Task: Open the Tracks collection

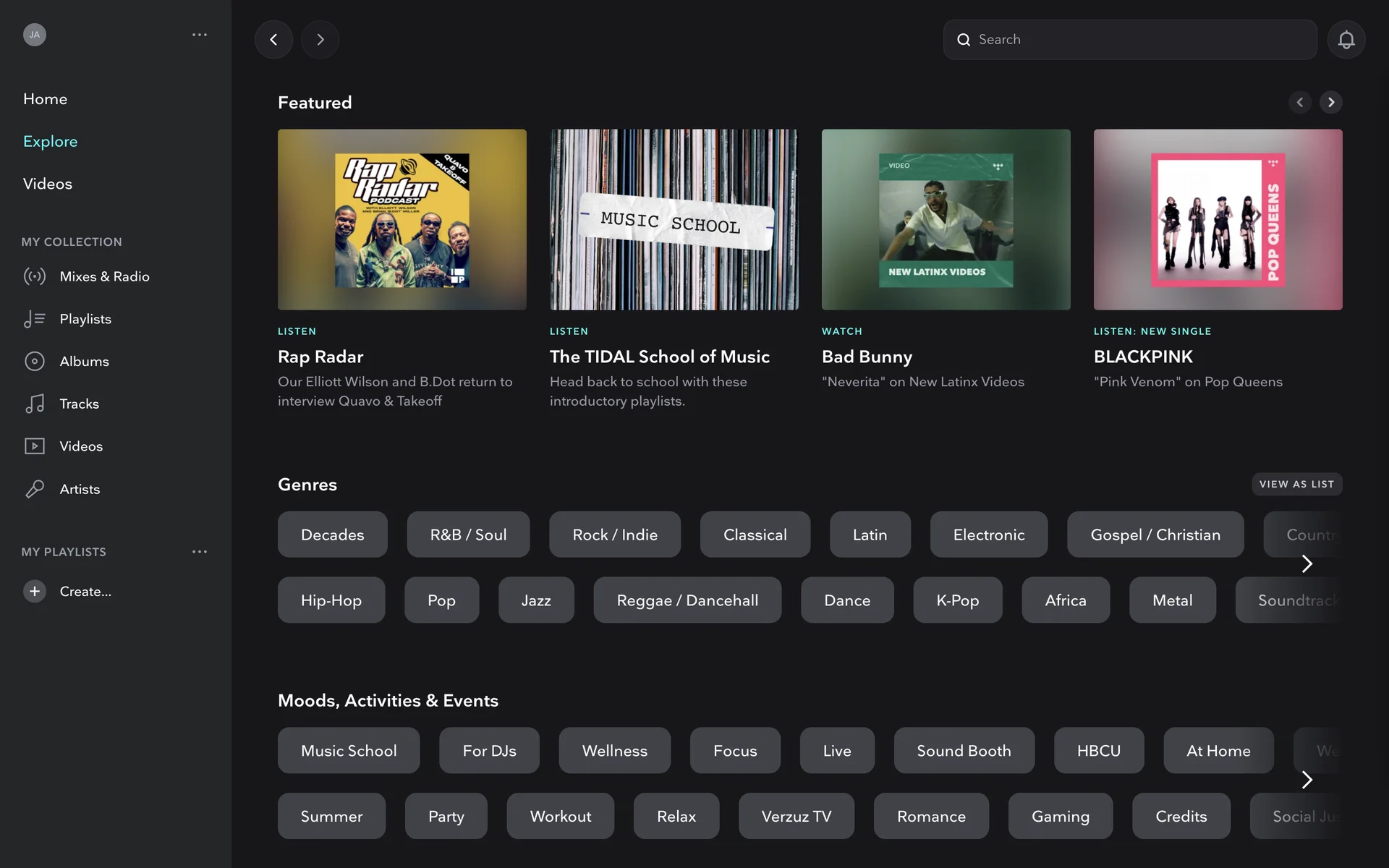Action: [x=79, y=404]
